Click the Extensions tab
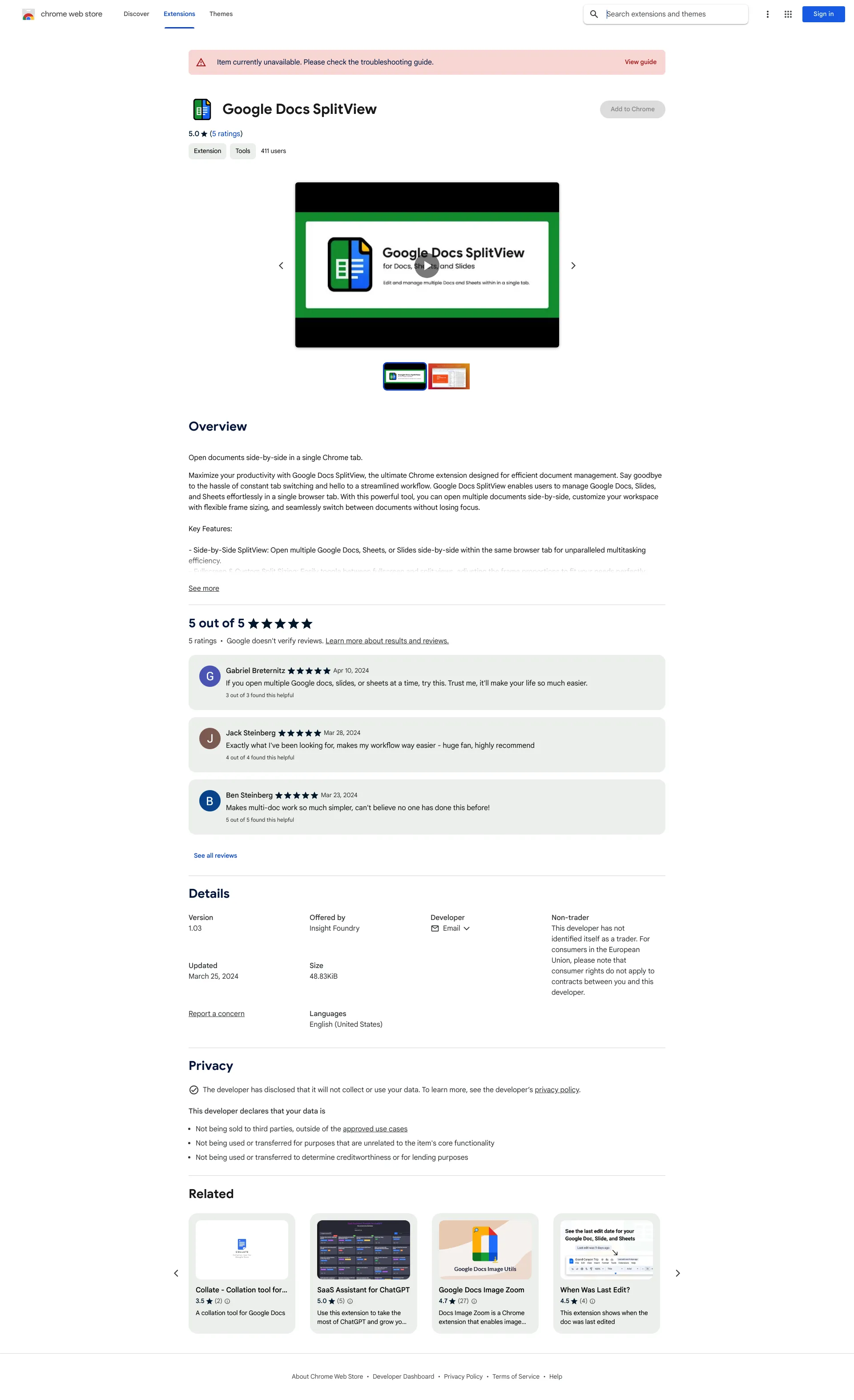The height and width of the screenshot is (1400, 854). point(179,13)
